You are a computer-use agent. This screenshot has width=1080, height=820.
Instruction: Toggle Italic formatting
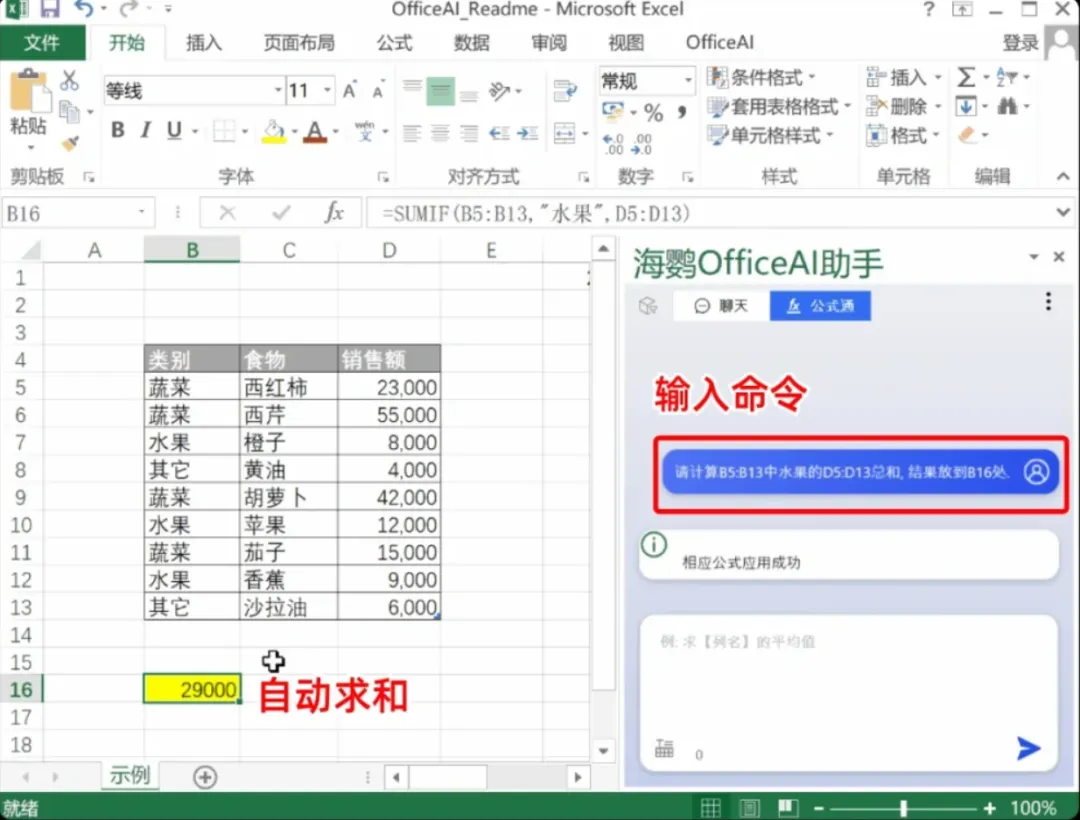(145, 129)
